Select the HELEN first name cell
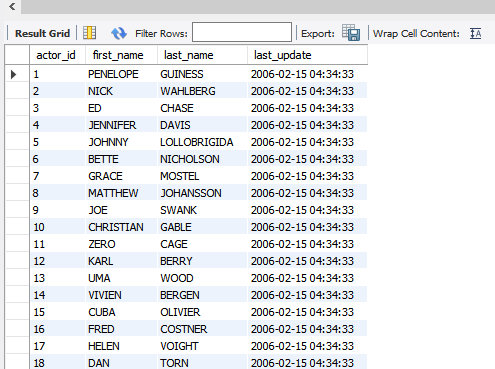 point(121,346)
